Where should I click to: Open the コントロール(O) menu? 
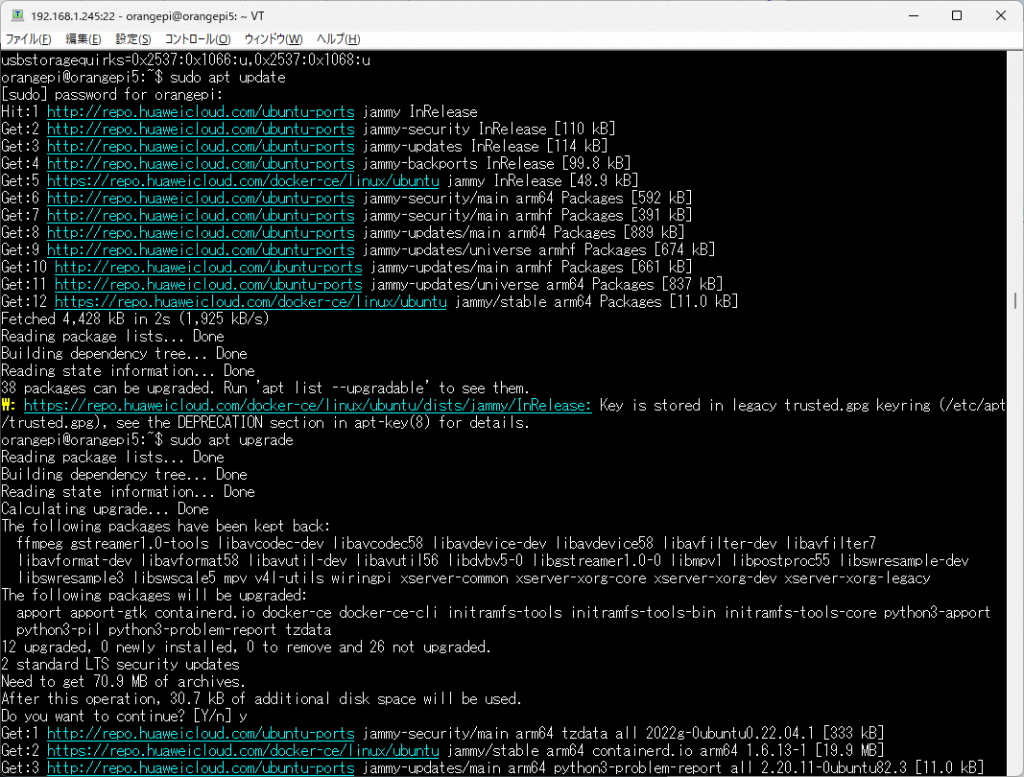(197, 39)
